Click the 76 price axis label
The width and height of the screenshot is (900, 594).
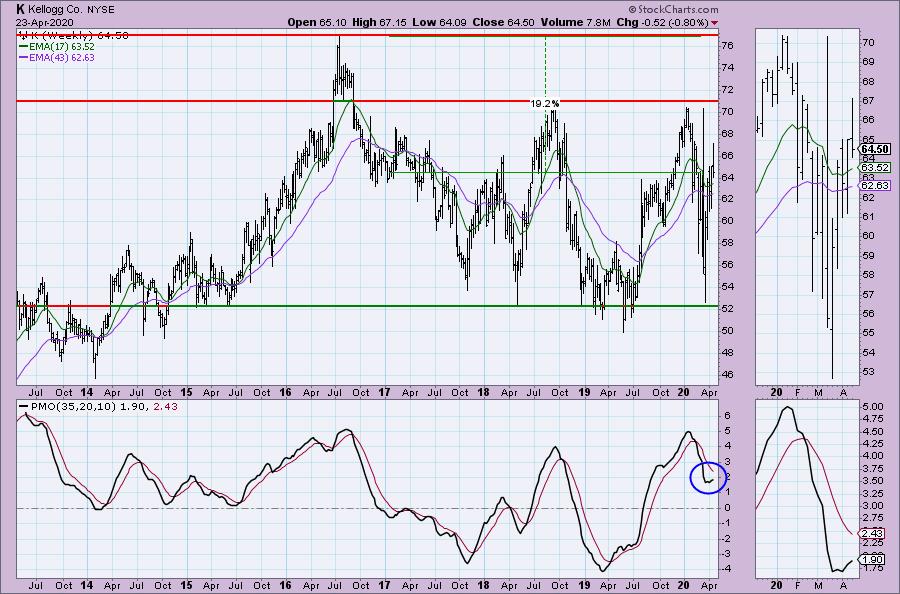(x=728, y=45)
